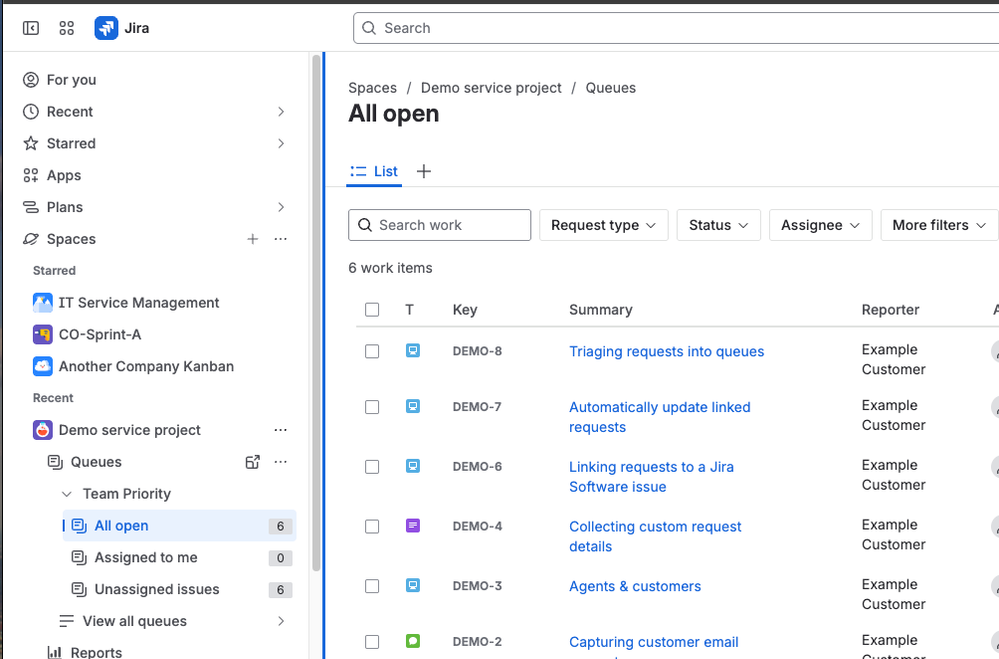The width and height of the screenshot is (999, 659).
Task: Click the plus icon next to Spaces
Action: point(253,239)
